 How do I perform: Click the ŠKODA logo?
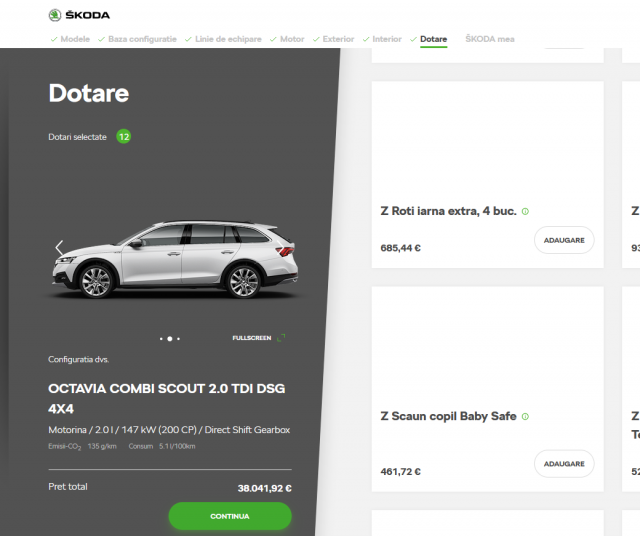(79, 15)
